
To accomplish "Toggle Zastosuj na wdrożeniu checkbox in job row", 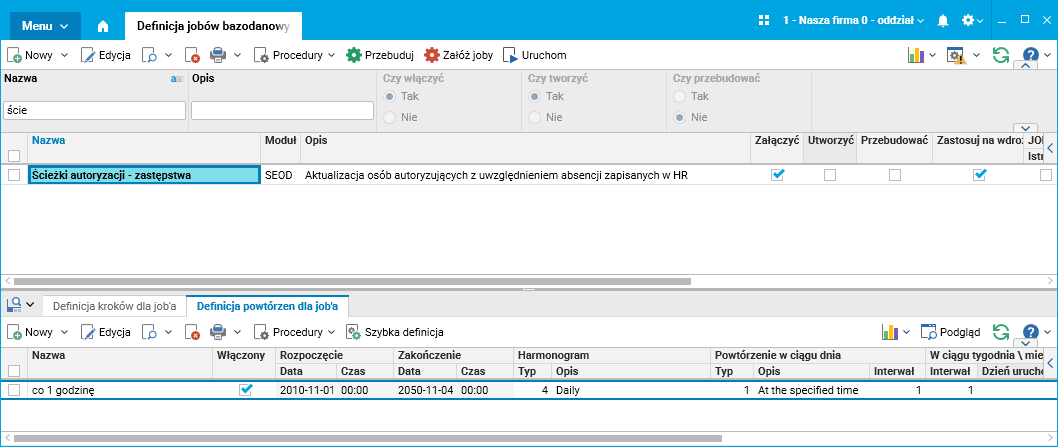I will [x=979, y=175].
